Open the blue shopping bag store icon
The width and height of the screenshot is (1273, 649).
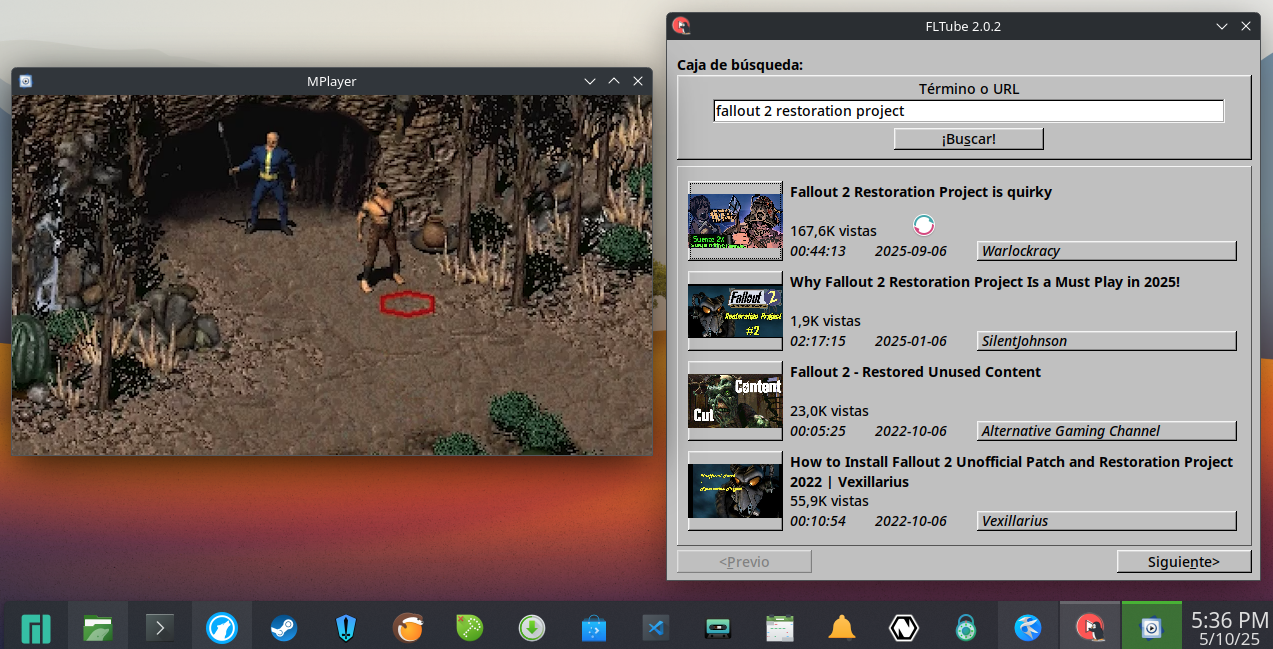[594, 628]
